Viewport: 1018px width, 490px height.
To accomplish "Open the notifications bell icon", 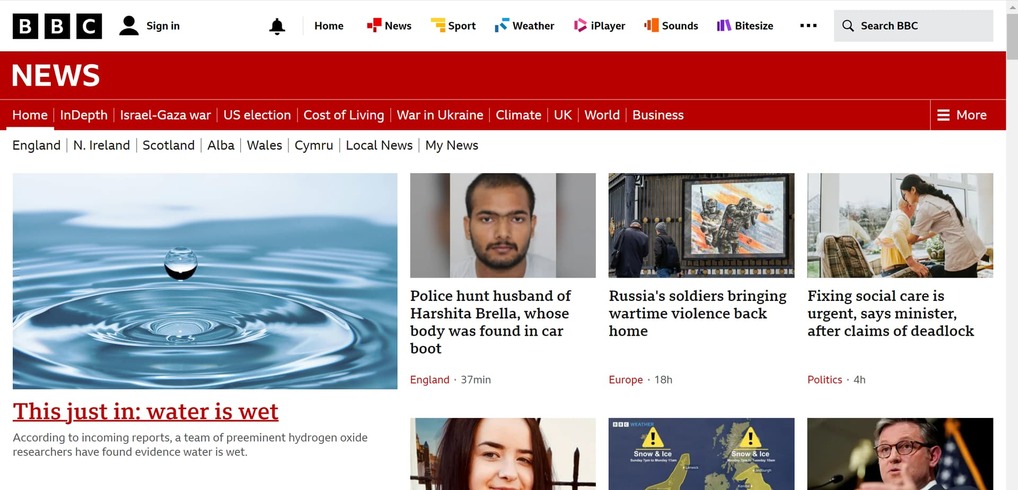I will tap(277, 26).
